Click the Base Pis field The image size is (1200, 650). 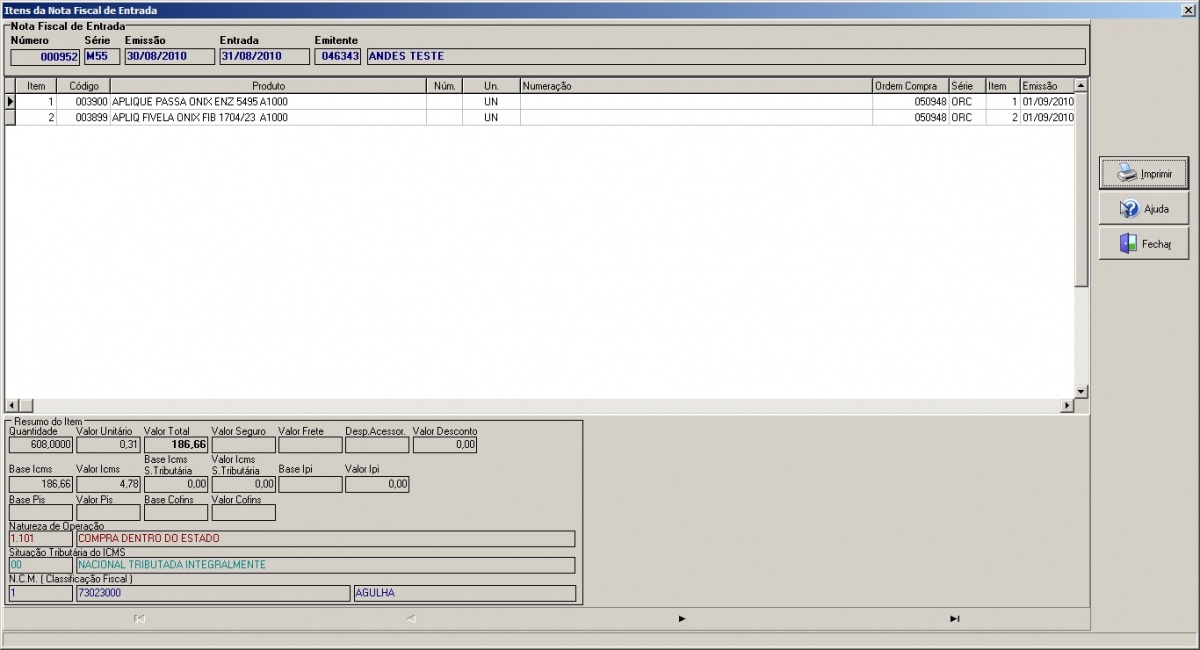pyautogui.click(x=41, y=513)
